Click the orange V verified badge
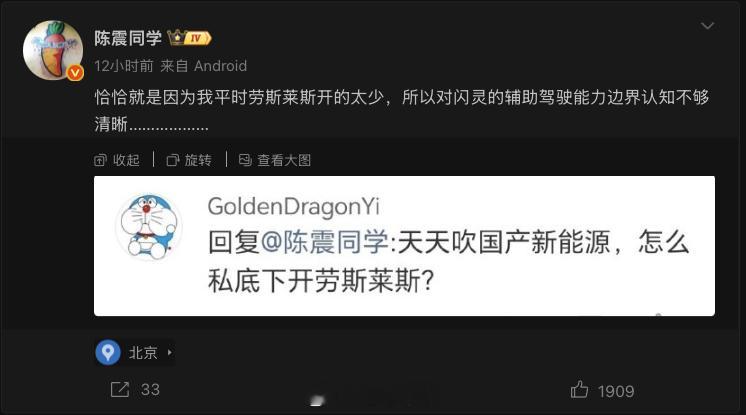The image size is (746, 415). pyautogui.click(x=75, y=73)
